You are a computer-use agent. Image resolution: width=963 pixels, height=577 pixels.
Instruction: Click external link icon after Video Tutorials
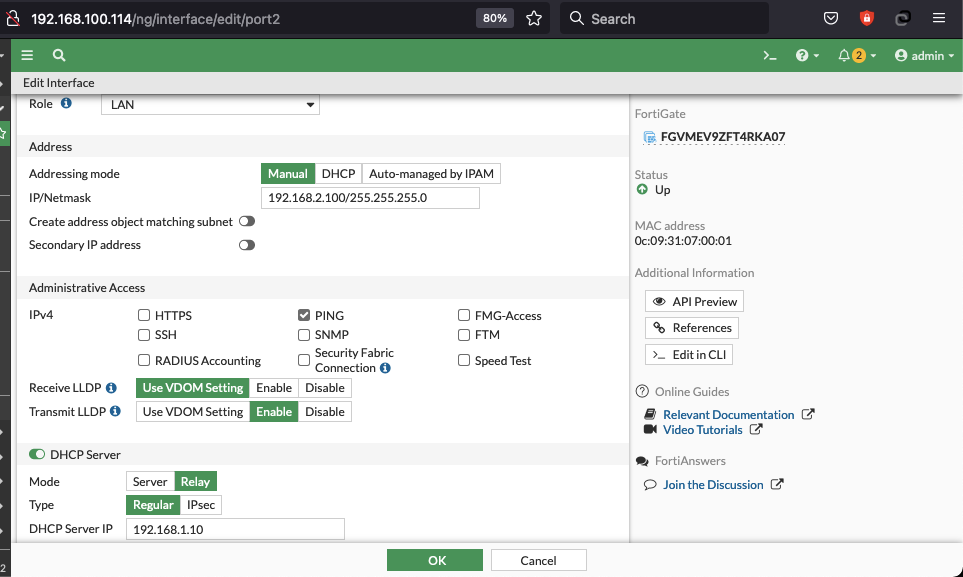[756, 430]
